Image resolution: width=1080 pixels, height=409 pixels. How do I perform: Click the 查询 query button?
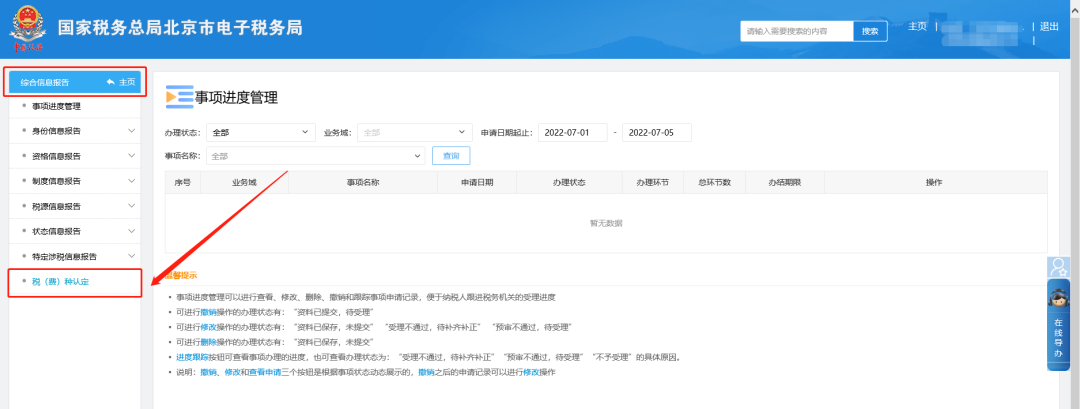pyautogui.click(x=451, y=156)
